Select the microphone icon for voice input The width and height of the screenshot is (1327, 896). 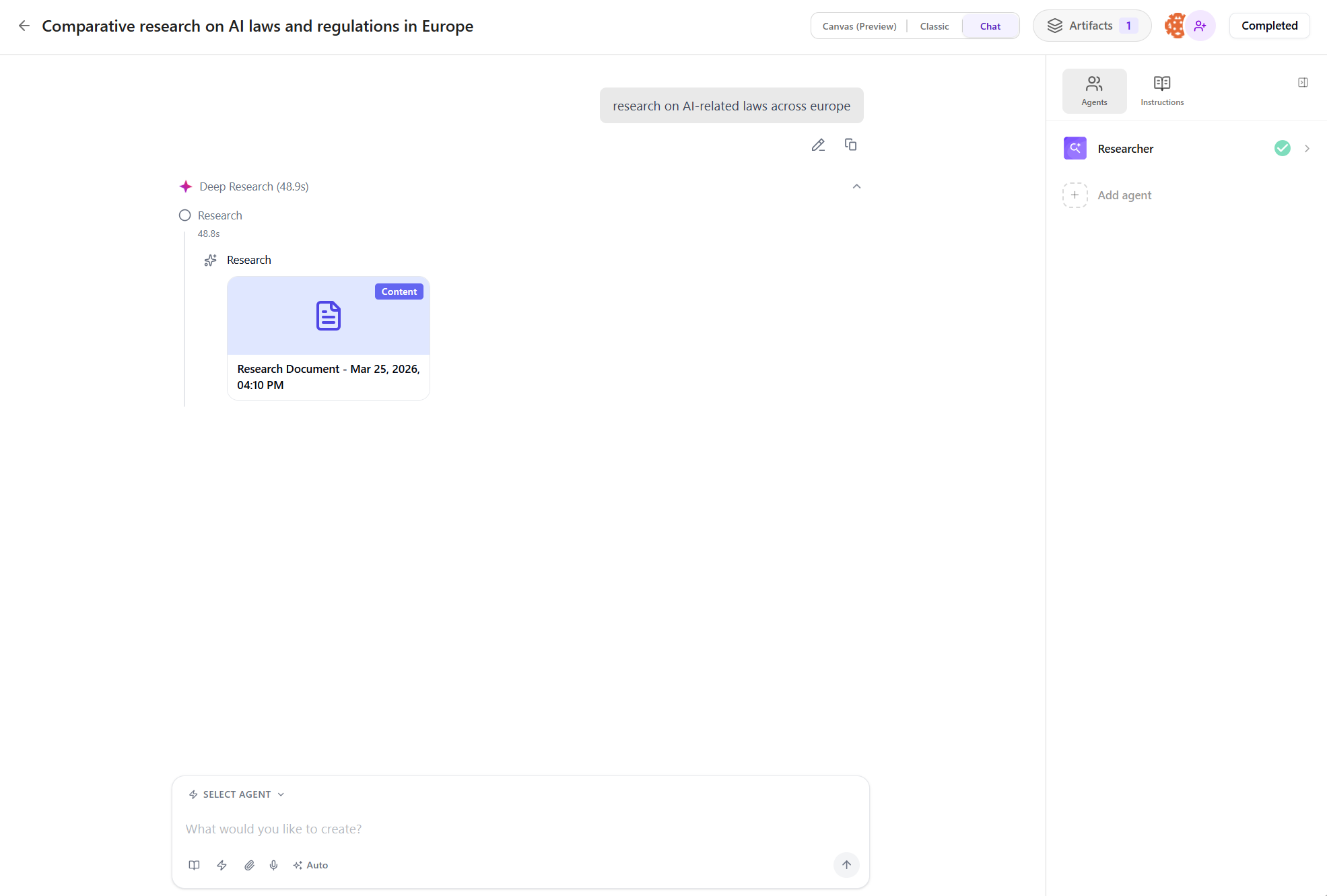(273, 865)
